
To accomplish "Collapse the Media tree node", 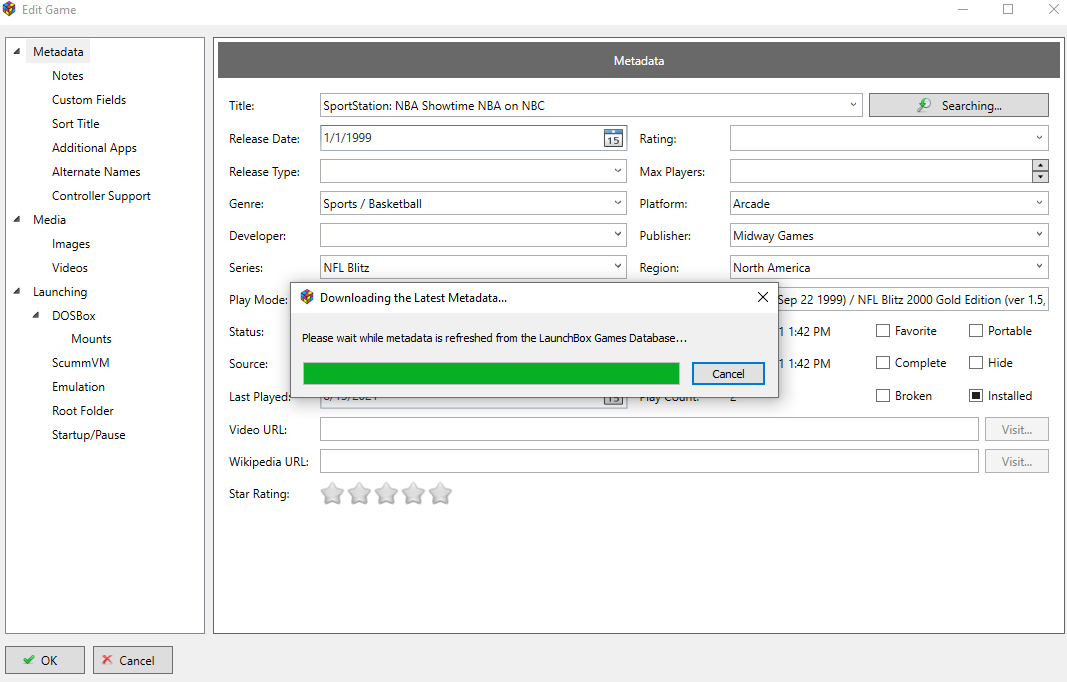I will [x=17, y=219].
